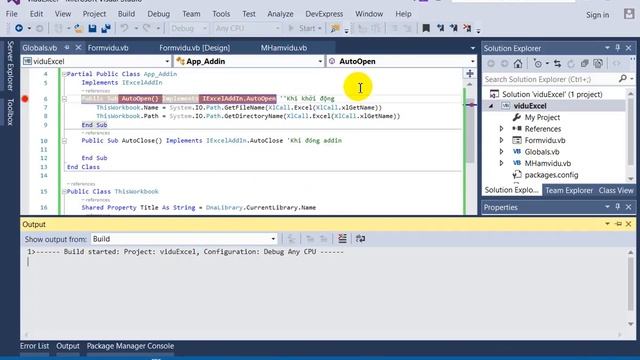Image resolution: width=640 pixels, height=360 pixels.
Task: Open the Package Manager Console tab
Action: [x=130, y=346]
